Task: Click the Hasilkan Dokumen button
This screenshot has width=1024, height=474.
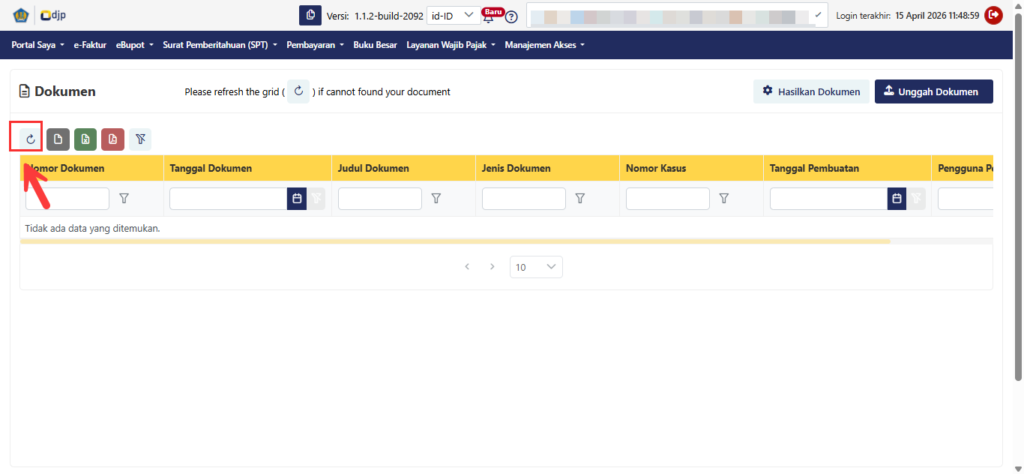Action: point(810,92)
